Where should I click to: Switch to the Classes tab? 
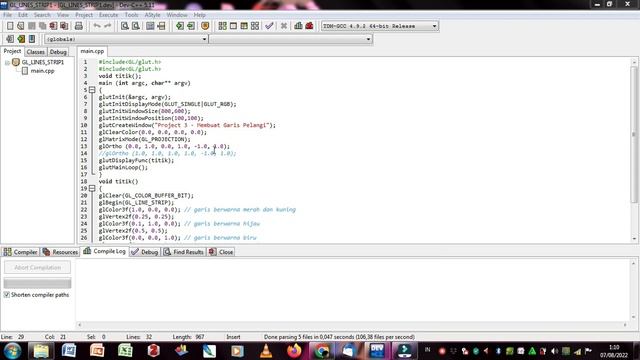point(36,52)
